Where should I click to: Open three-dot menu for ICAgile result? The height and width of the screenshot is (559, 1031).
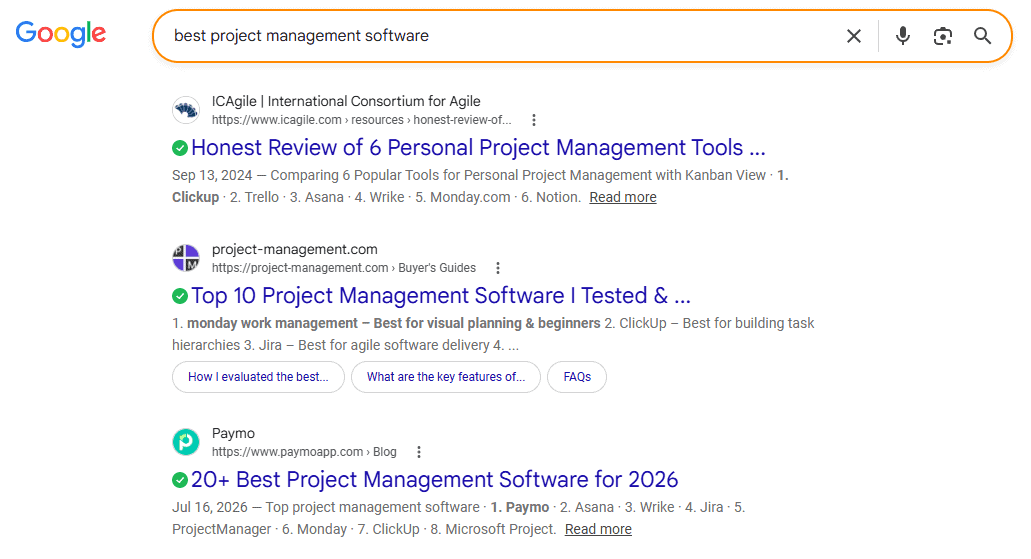[x=534, y=120]
